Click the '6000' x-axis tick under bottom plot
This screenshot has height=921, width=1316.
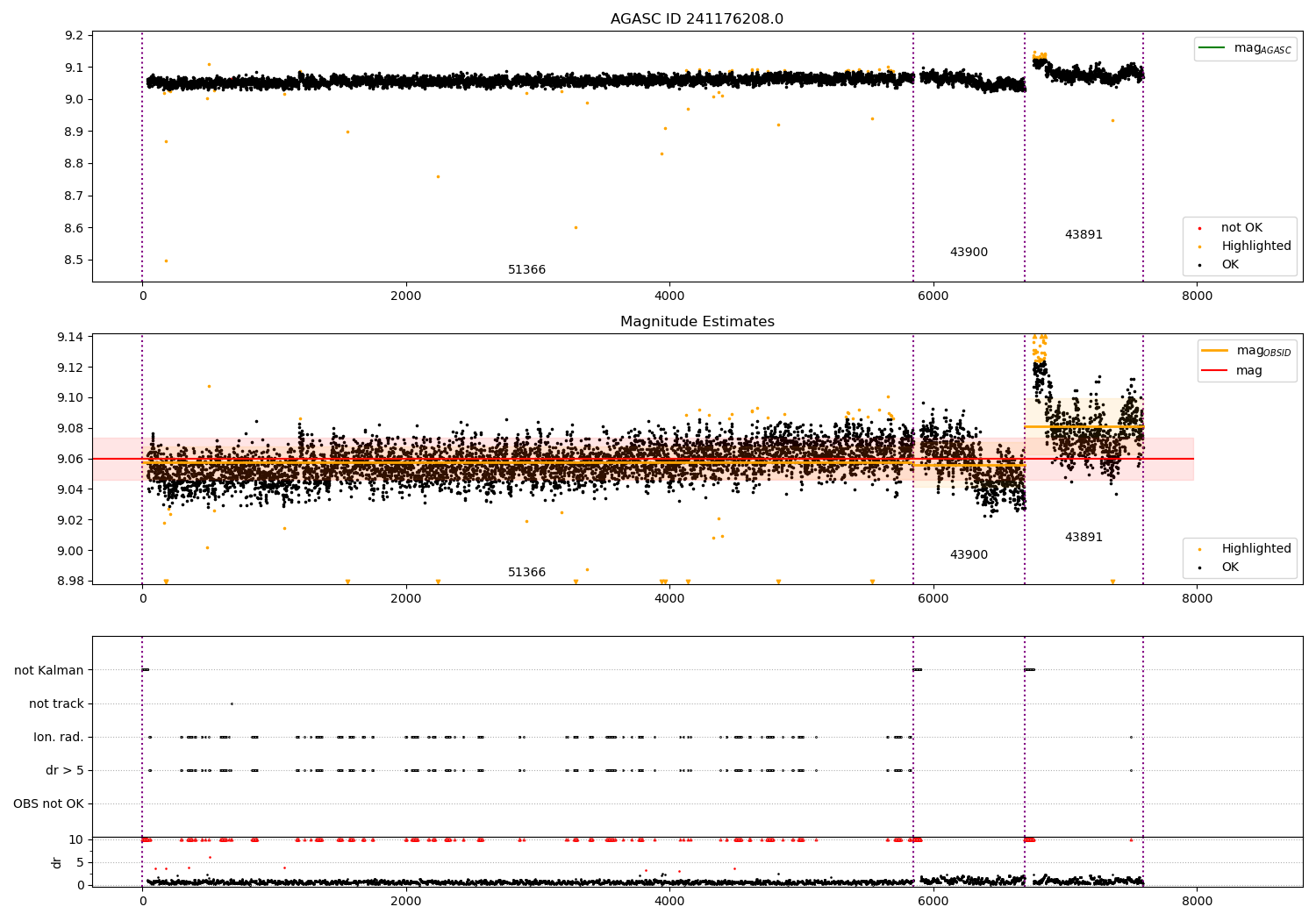[933, 902]
